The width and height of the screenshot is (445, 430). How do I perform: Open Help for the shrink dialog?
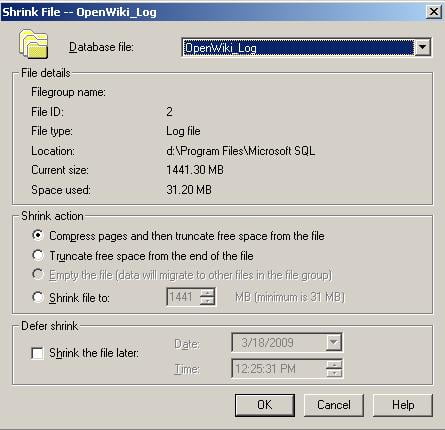point(403,405)
